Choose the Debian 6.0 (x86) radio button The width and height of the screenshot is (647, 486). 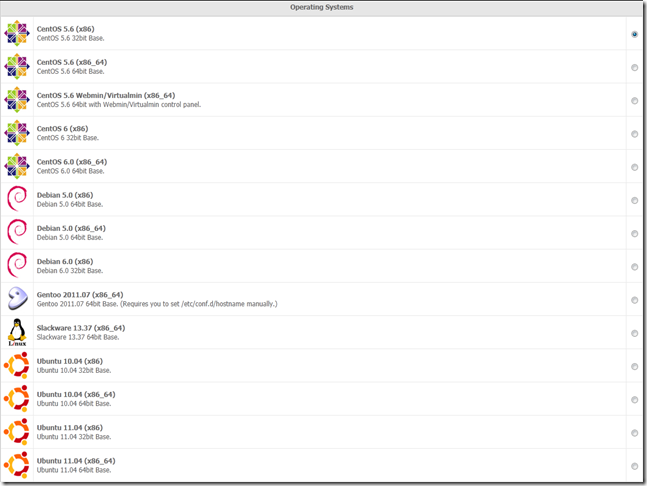(635, 267)
